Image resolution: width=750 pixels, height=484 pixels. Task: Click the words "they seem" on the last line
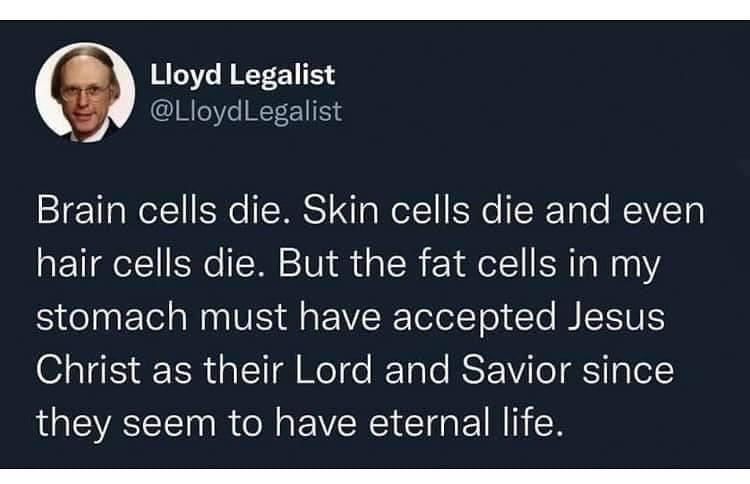(126, 424)
